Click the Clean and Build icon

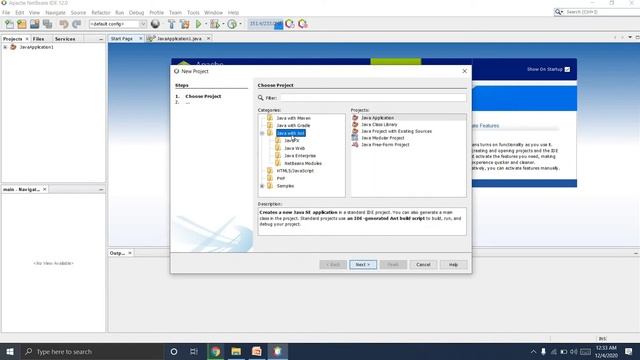click(184, 24)
